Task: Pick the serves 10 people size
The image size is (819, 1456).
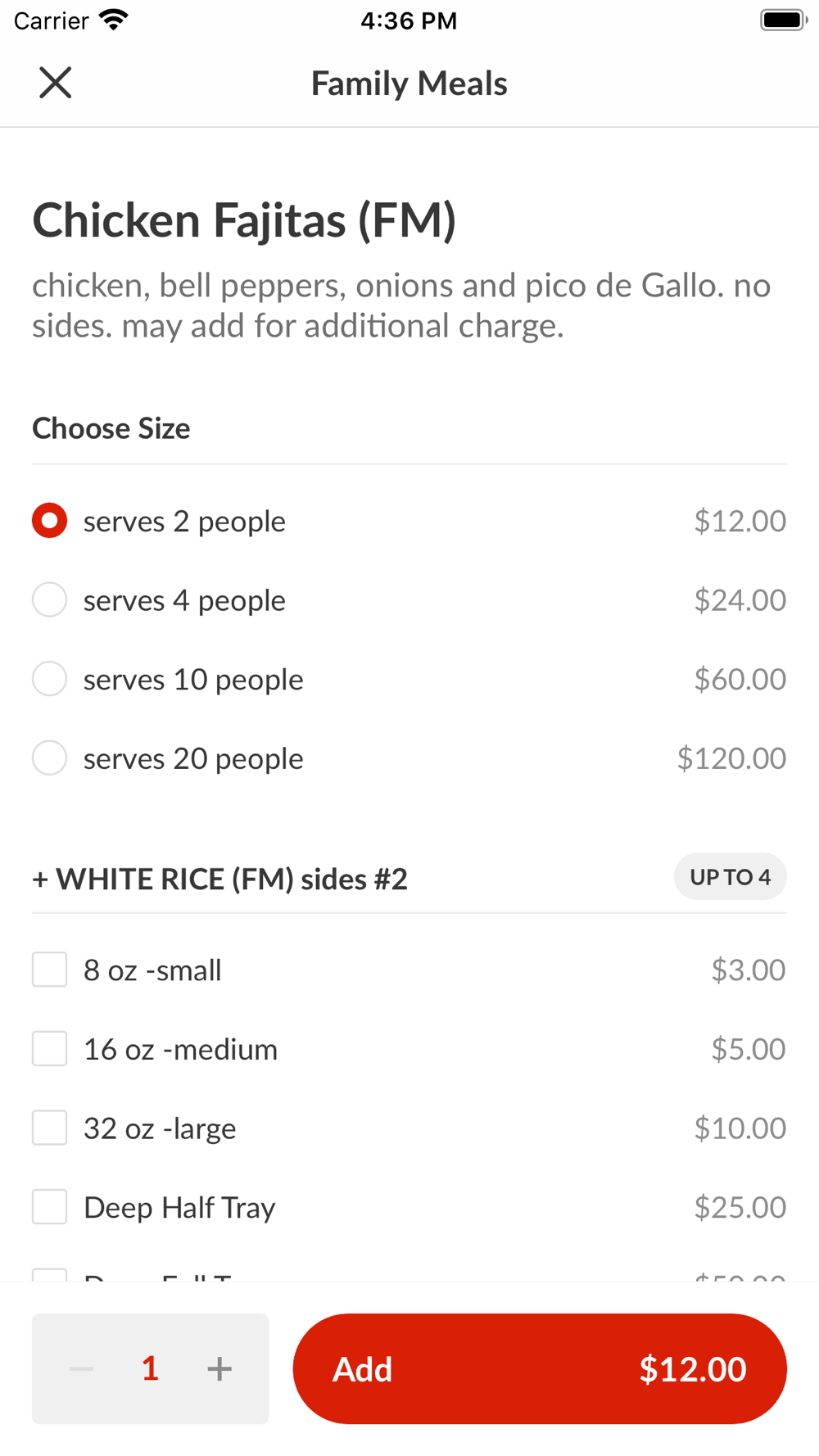Action: tap(50, 679)
